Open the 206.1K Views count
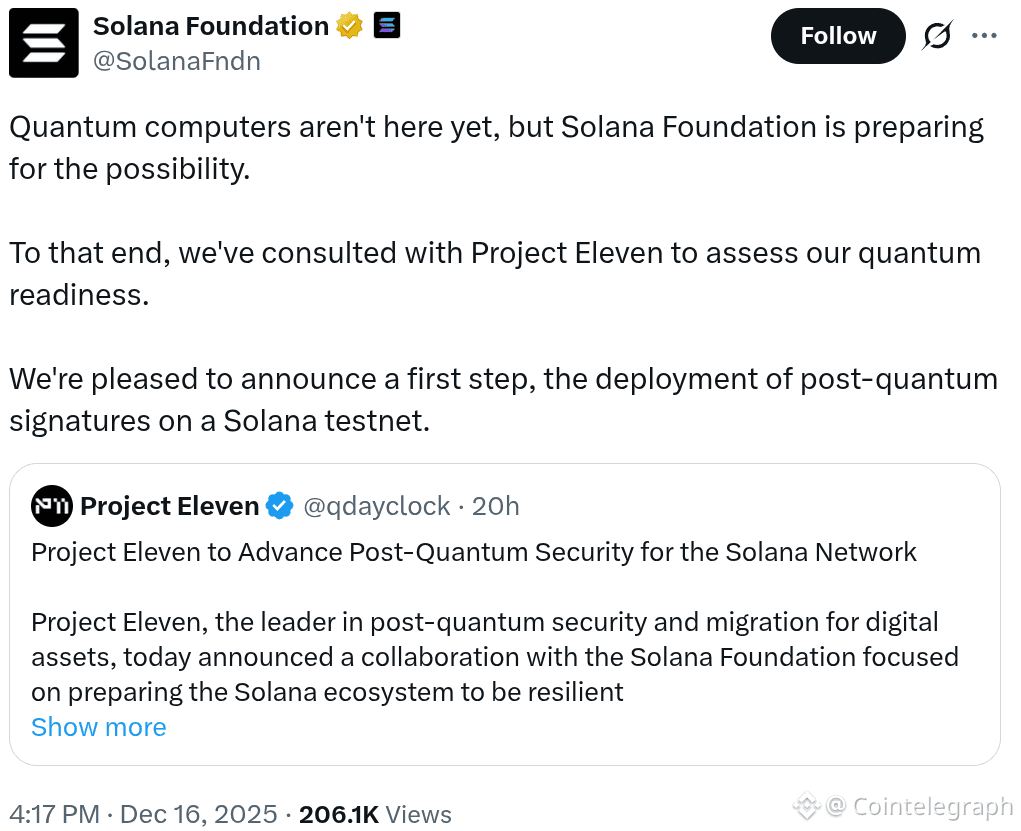 [x=375, y=814]
